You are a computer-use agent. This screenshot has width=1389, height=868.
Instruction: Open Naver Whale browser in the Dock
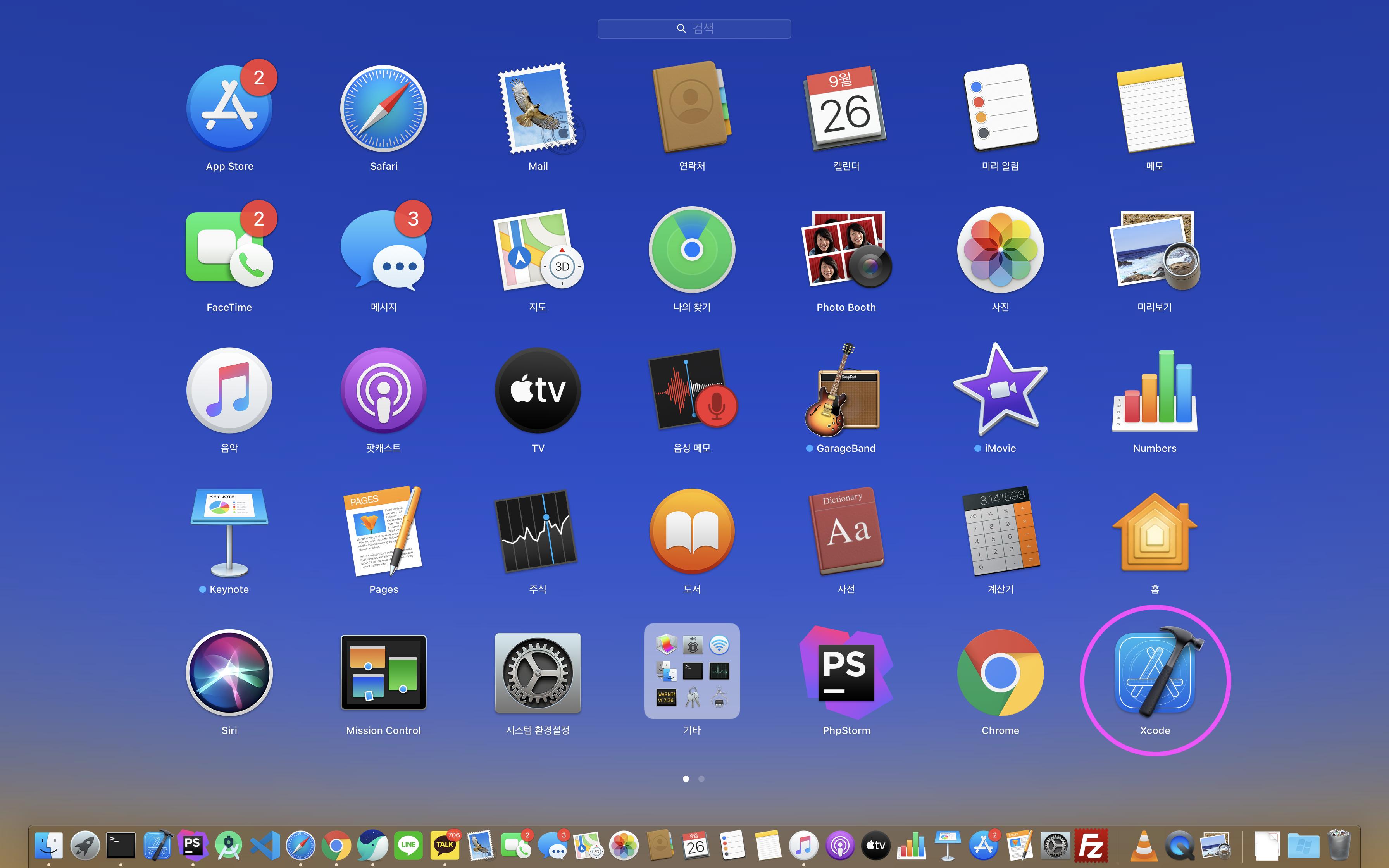(x=372, y=845)
